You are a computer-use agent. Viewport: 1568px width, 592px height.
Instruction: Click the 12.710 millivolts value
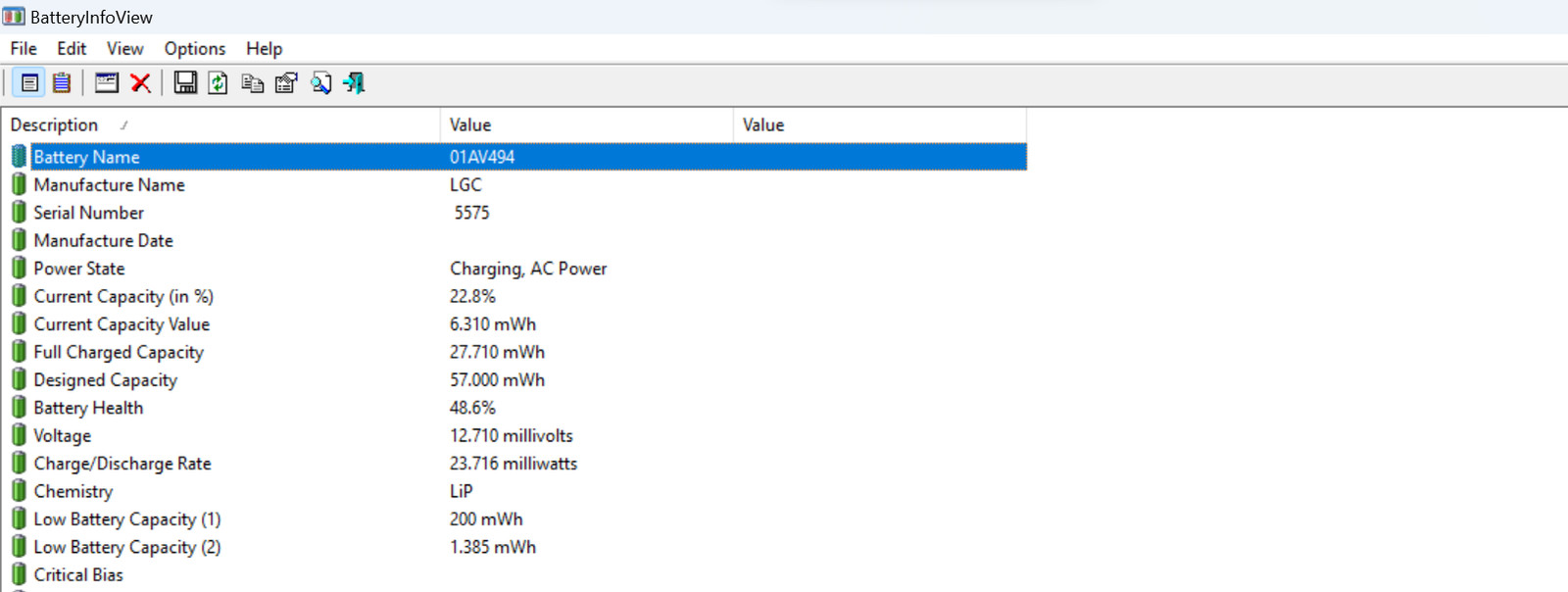[512, 435]
